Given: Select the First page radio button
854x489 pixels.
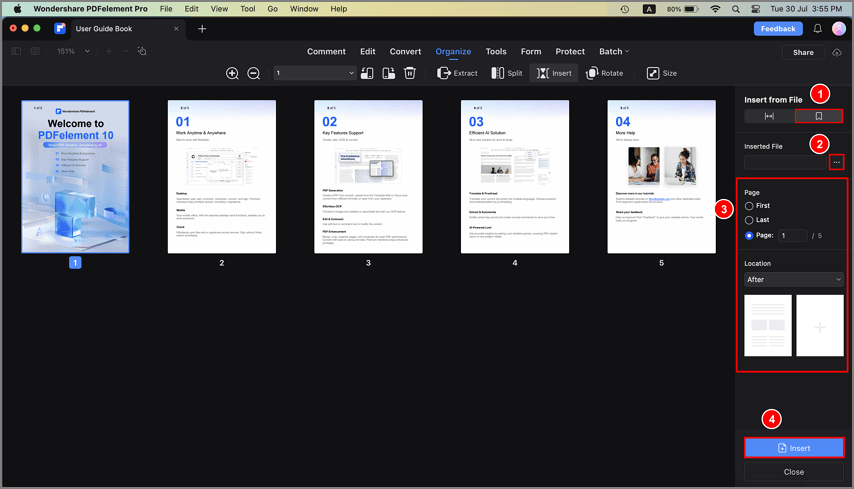Looking at the screenshot, I should [x=749, y=206].
